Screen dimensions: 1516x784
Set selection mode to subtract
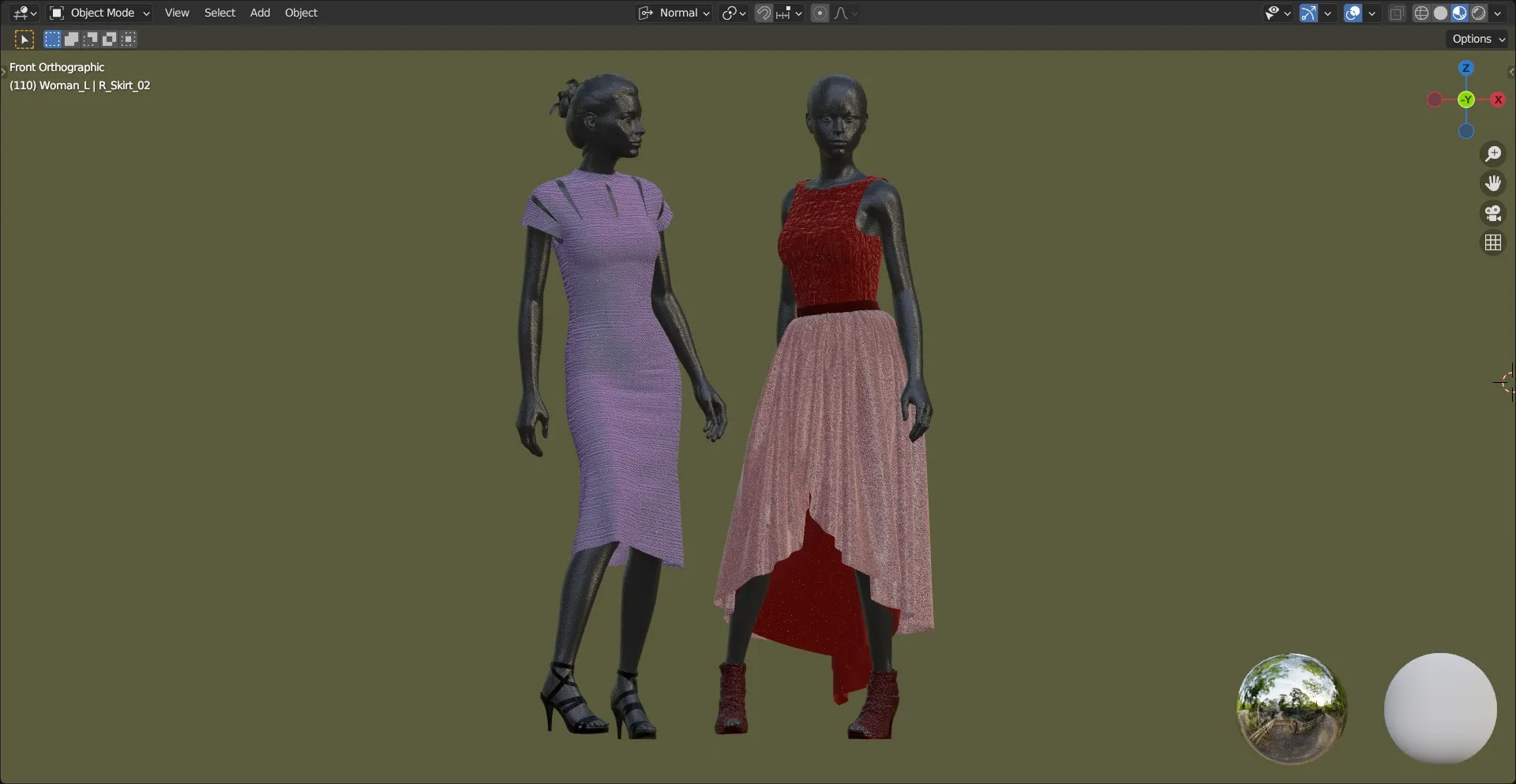[90, 39]
